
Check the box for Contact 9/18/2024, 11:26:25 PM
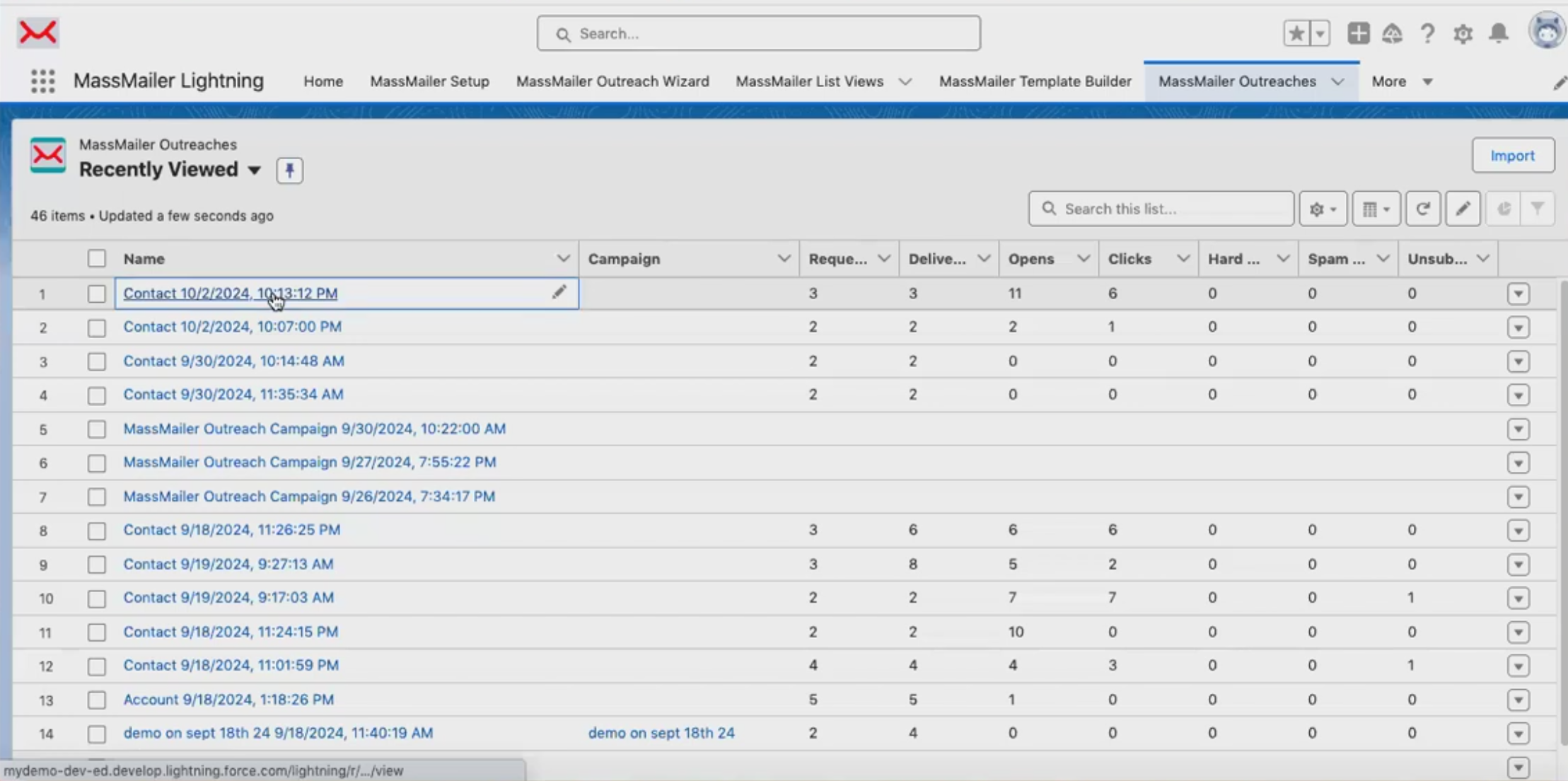point(97,531)
